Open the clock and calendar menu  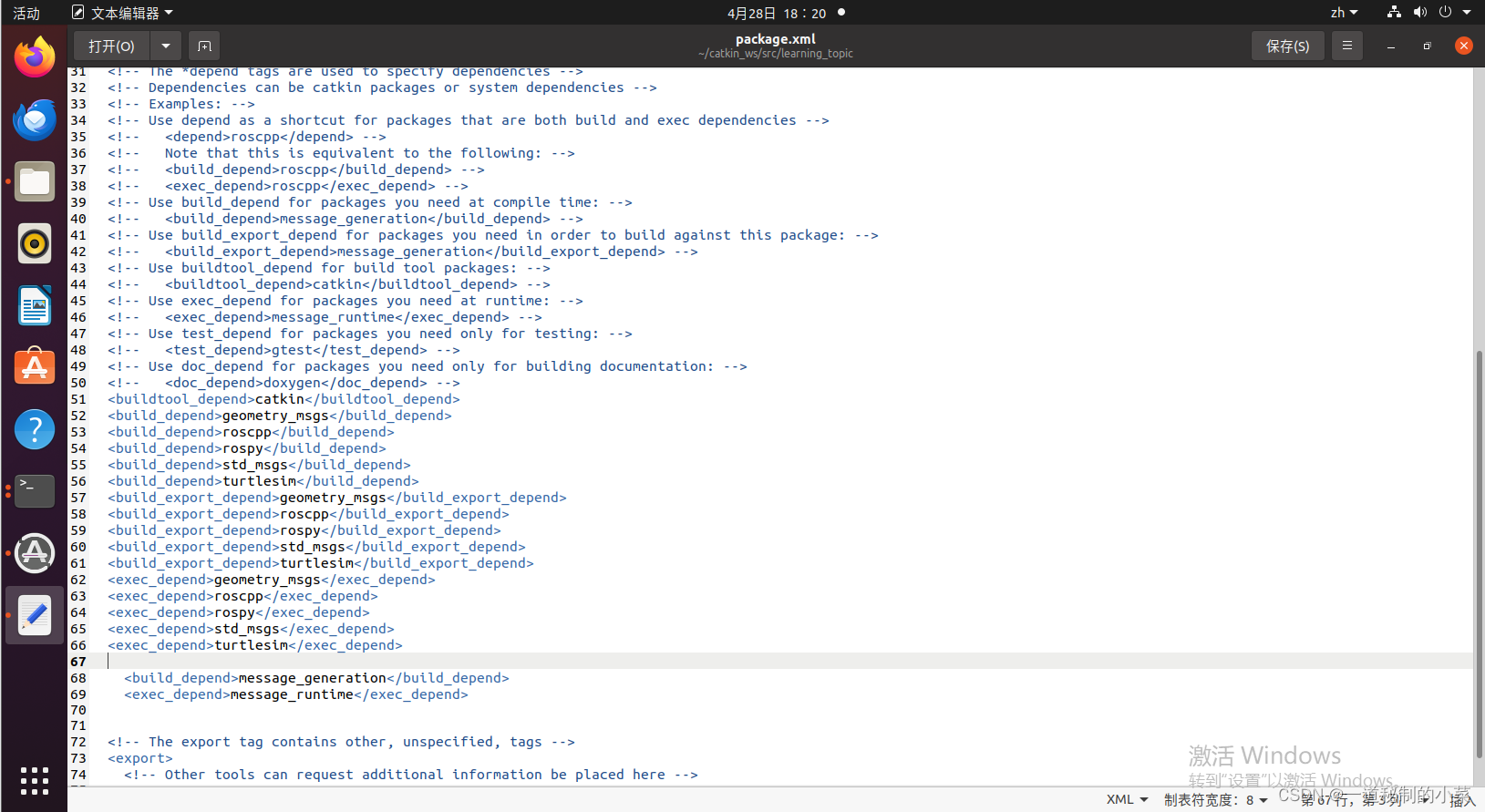[777, 13]
